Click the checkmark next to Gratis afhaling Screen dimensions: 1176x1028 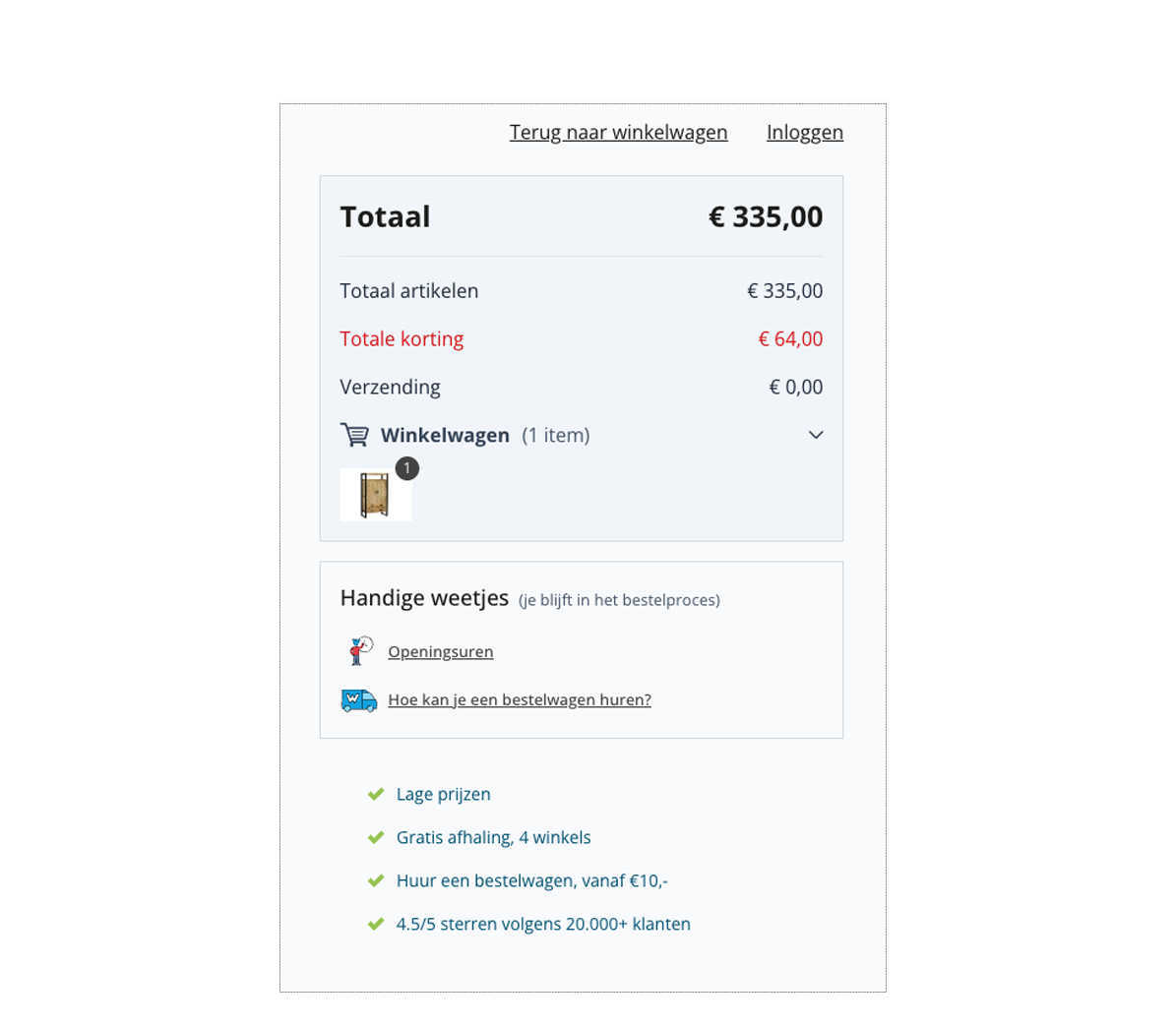[x=376, y=837]
